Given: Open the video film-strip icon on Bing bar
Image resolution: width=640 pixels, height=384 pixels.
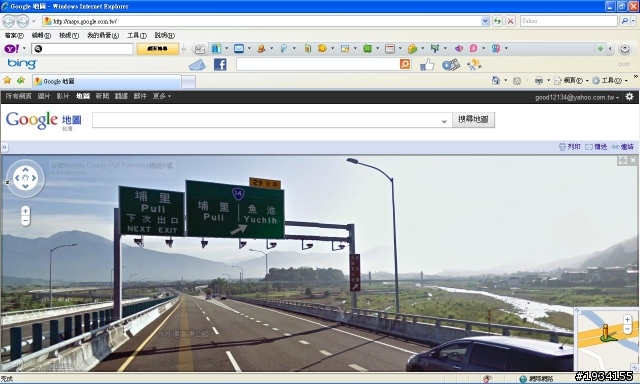Looking at the screenshot, I should pyautogui.click(x=451, y=64).
